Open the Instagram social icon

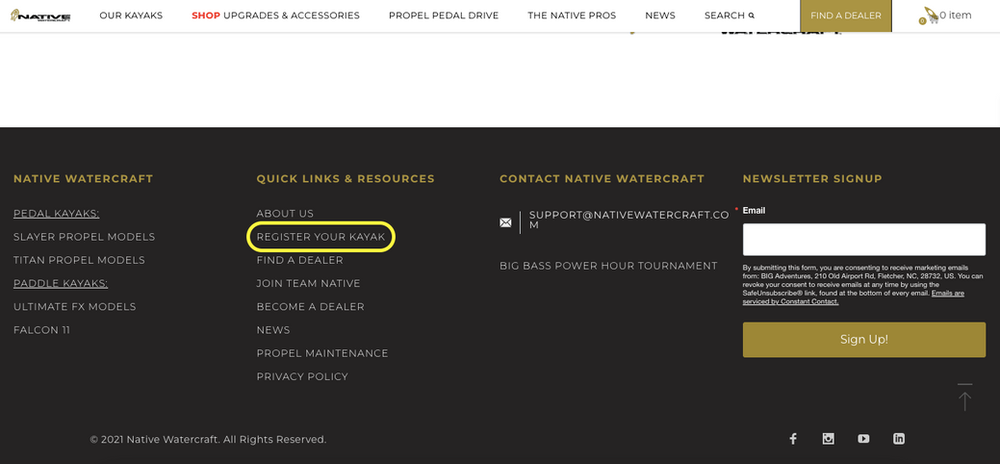tap(828, 439)
